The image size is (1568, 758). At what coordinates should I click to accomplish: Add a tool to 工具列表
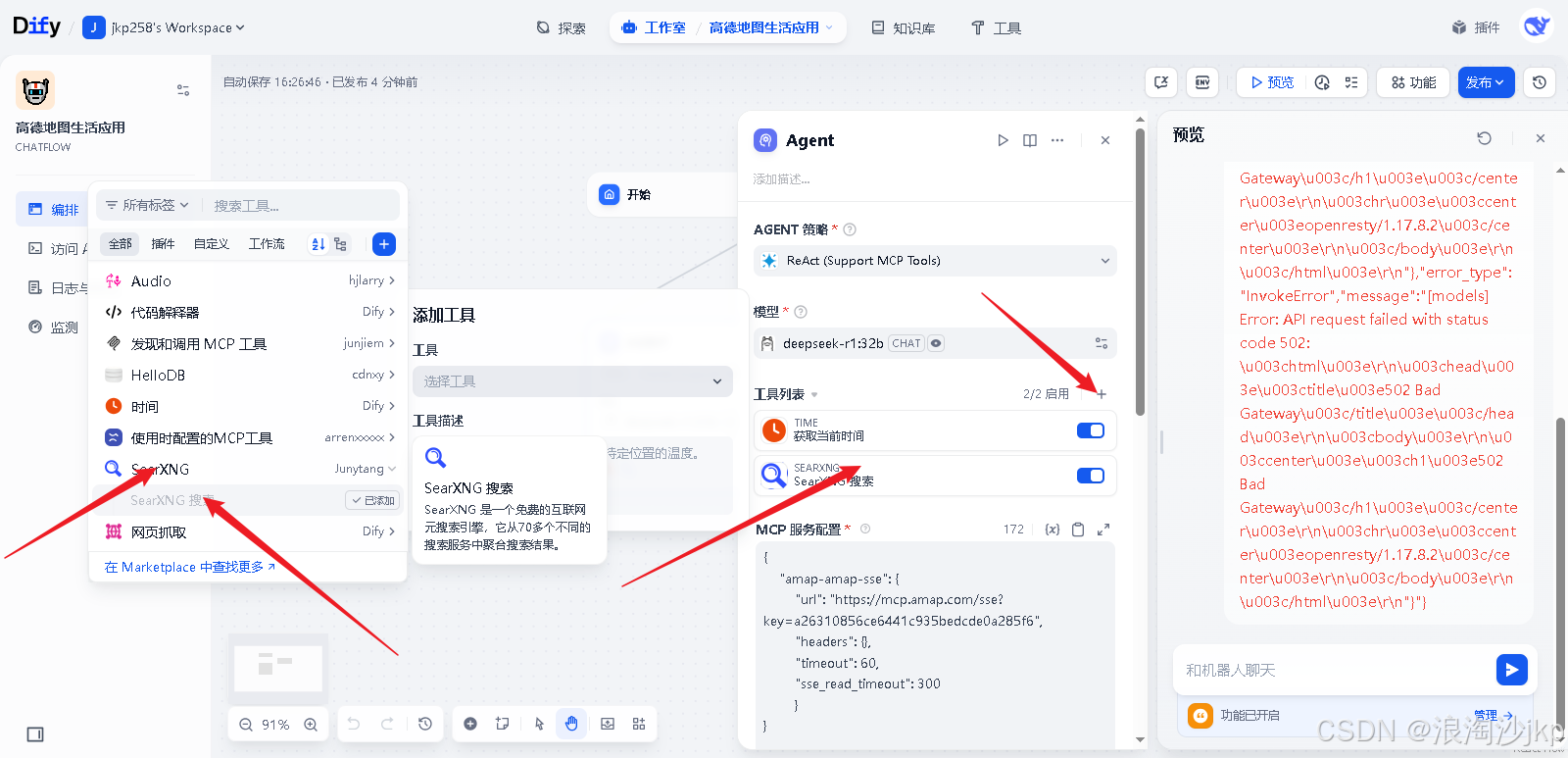tap(1102, 394)
